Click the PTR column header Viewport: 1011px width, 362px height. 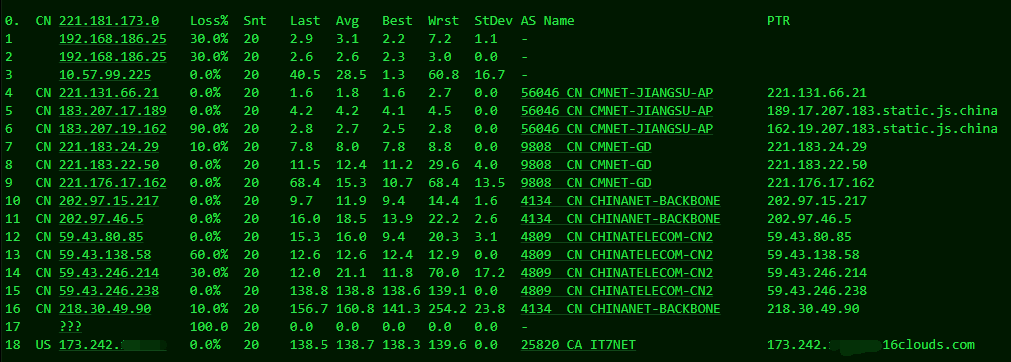778,21
